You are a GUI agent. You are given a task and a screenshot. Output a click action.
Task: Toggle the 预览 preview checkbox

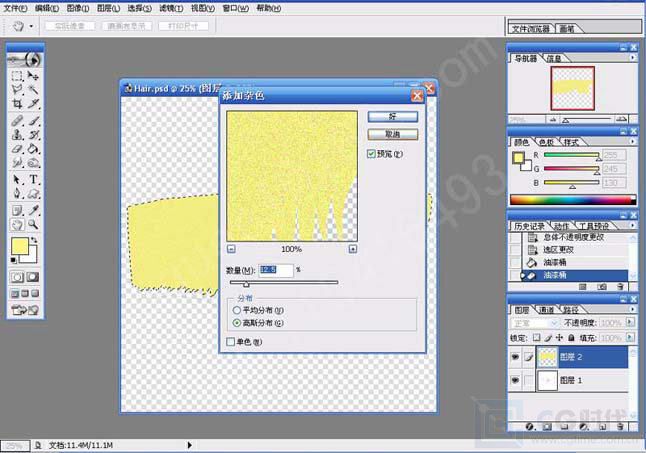click(x=372, y=154)
